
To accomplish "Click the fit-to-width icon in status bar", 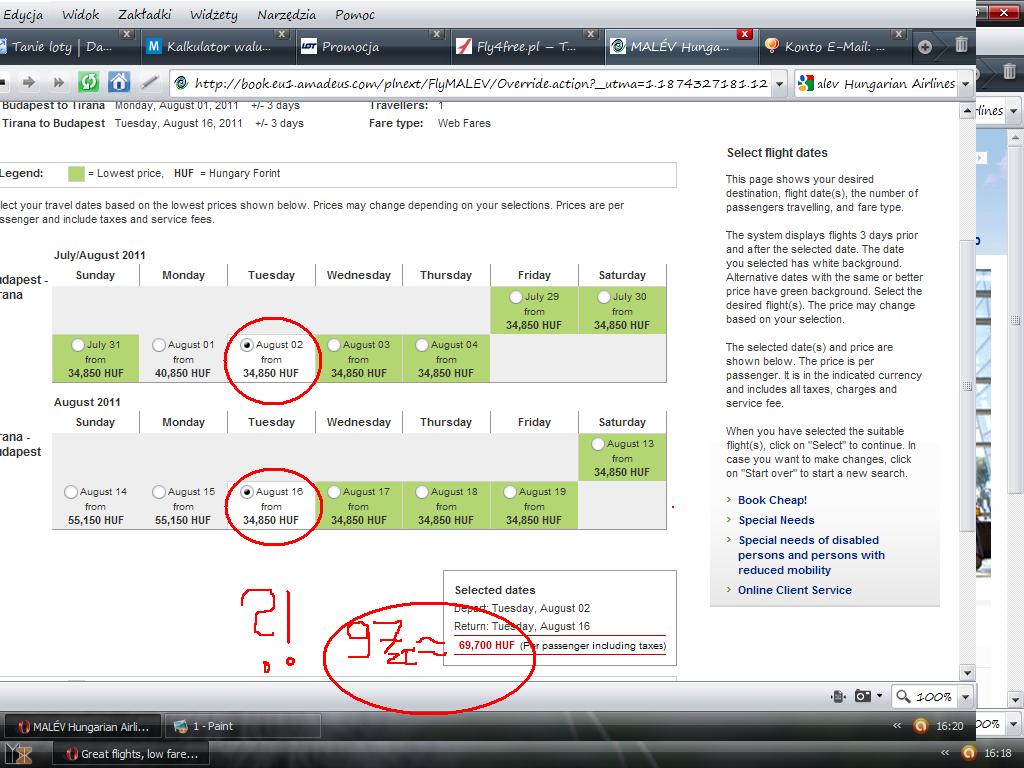I will pyautogui.click(x=839, y=696).
